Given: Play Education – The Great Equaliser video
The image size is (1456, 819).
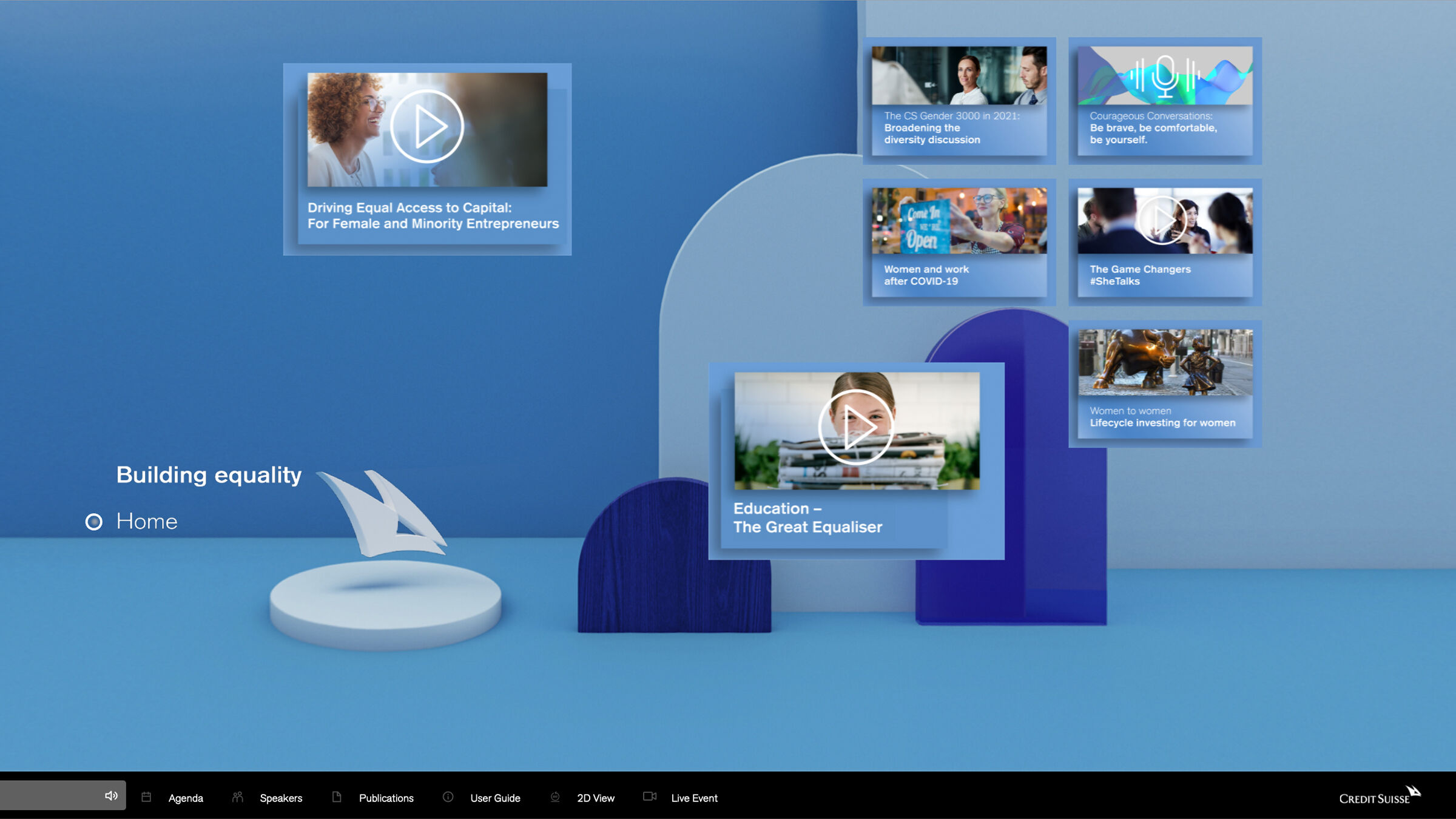Looking at the screenshot, I should (x=855, y=428).
